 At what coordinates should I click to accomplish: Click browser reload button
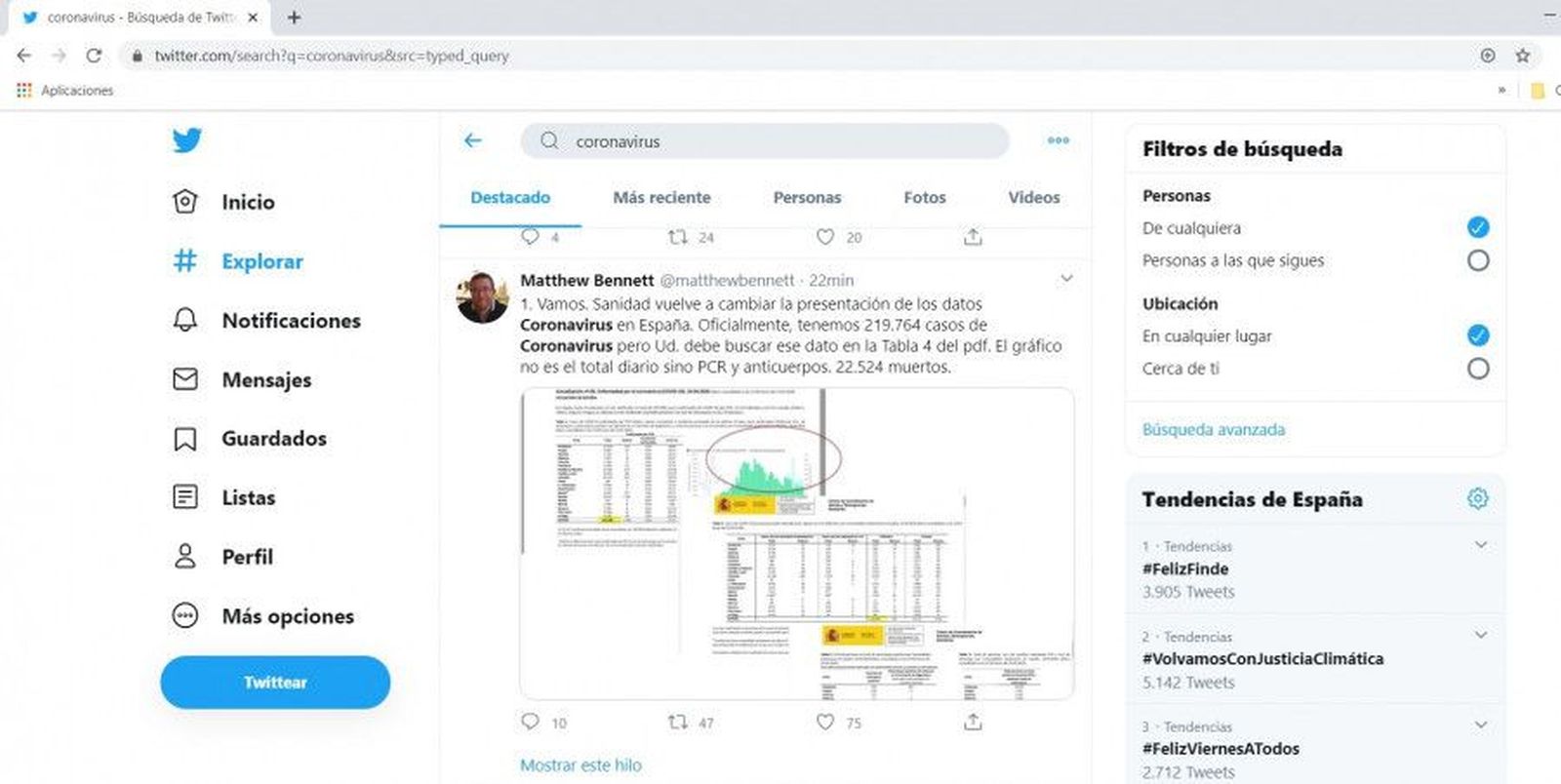coord(94,56)
